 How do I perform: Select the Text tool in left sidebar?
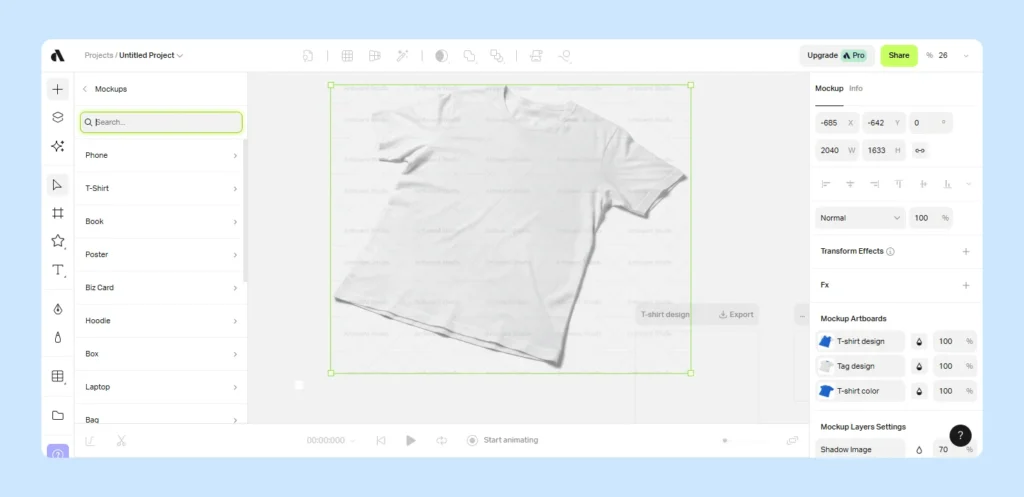point(58,270)
